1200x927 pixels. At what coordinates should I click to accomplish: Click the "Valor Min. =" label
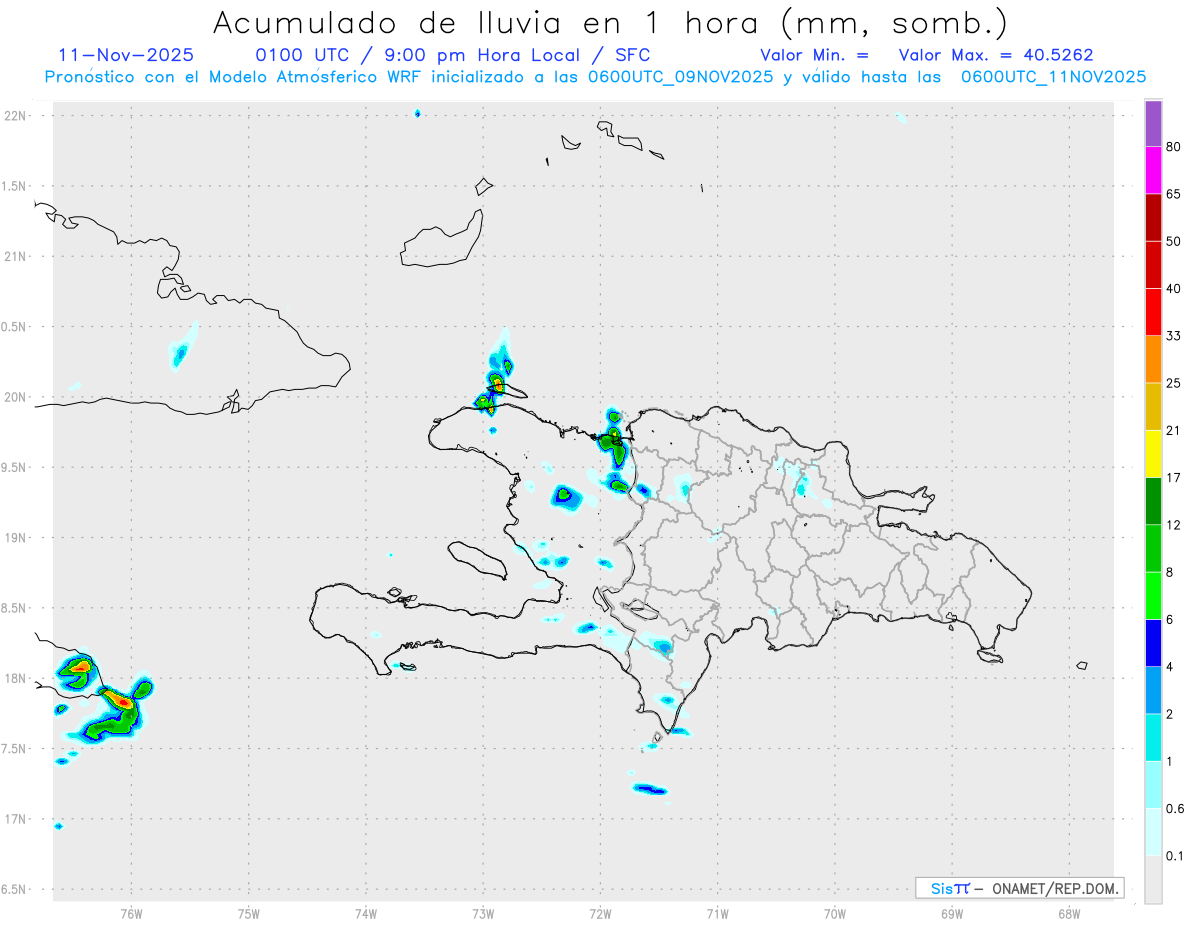coord(814,55)
